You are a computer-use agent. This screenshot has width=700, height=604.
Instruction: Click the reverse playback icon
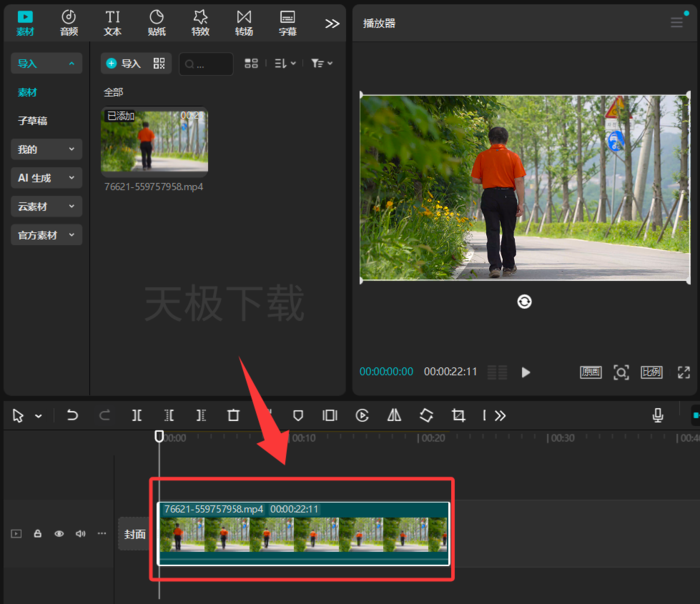tap(362, 416)
